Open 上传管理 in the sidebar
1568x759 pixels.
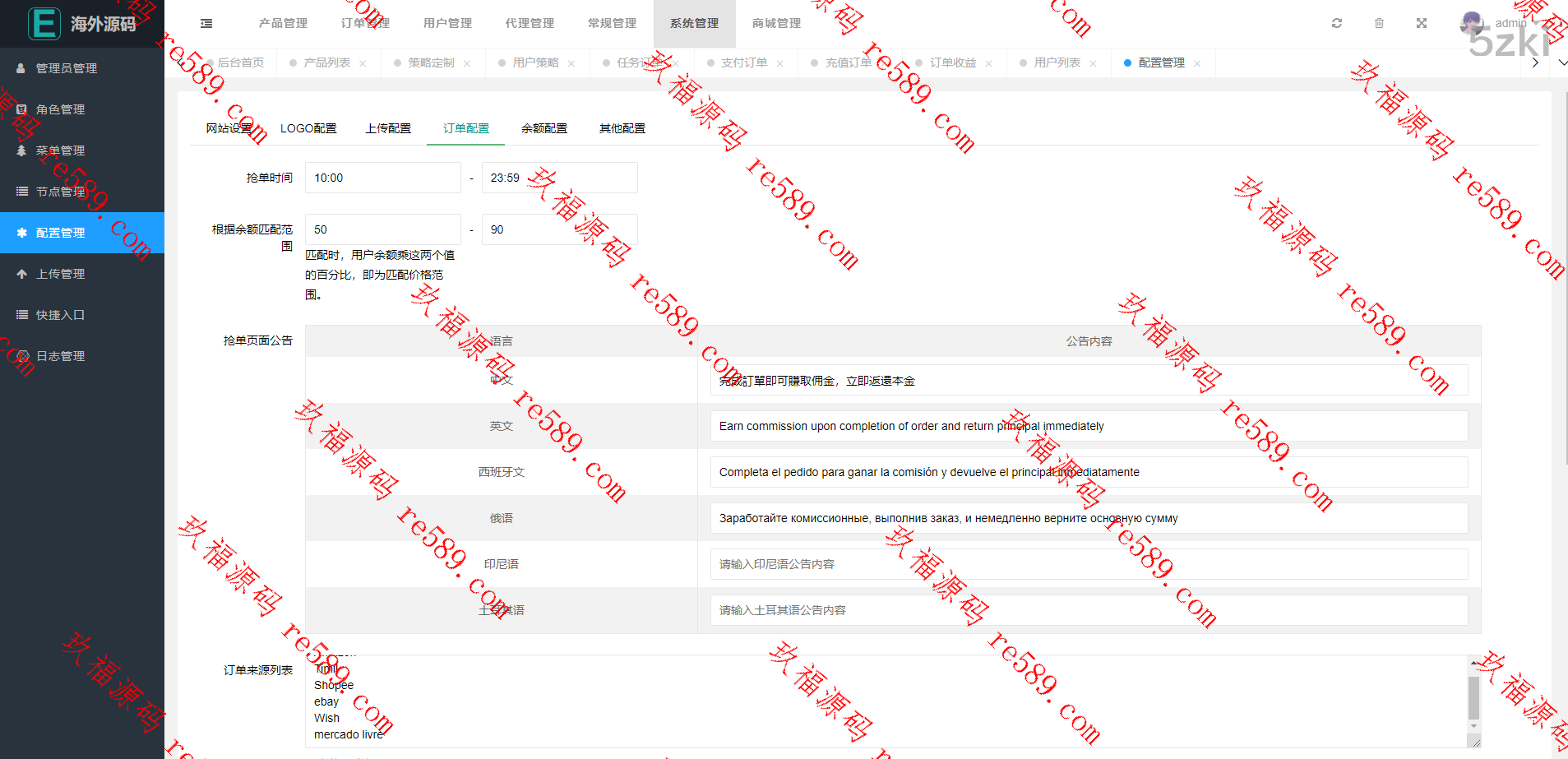[60, 274]
